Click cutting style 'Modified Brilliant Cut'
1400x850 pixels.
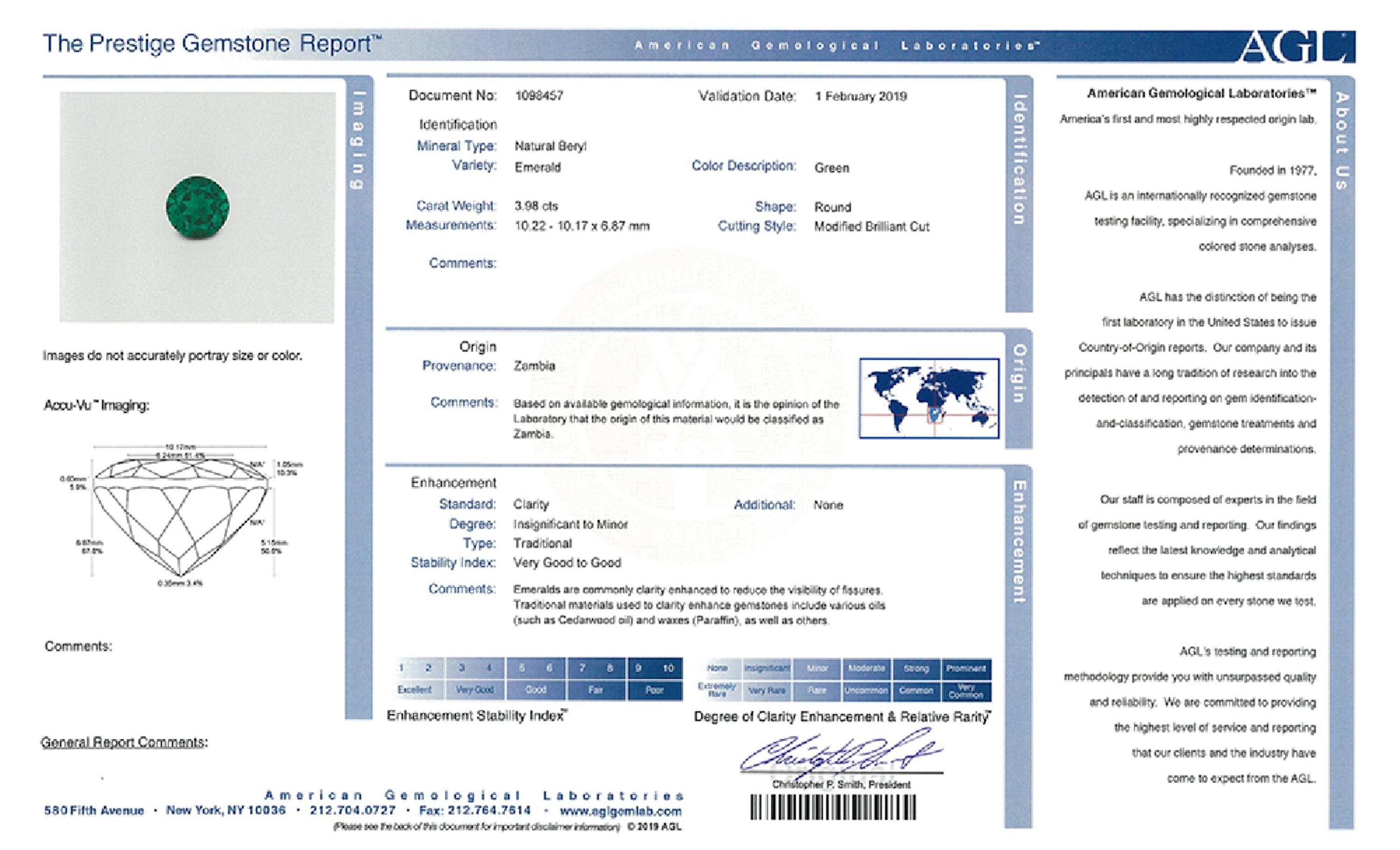point(872,226)
